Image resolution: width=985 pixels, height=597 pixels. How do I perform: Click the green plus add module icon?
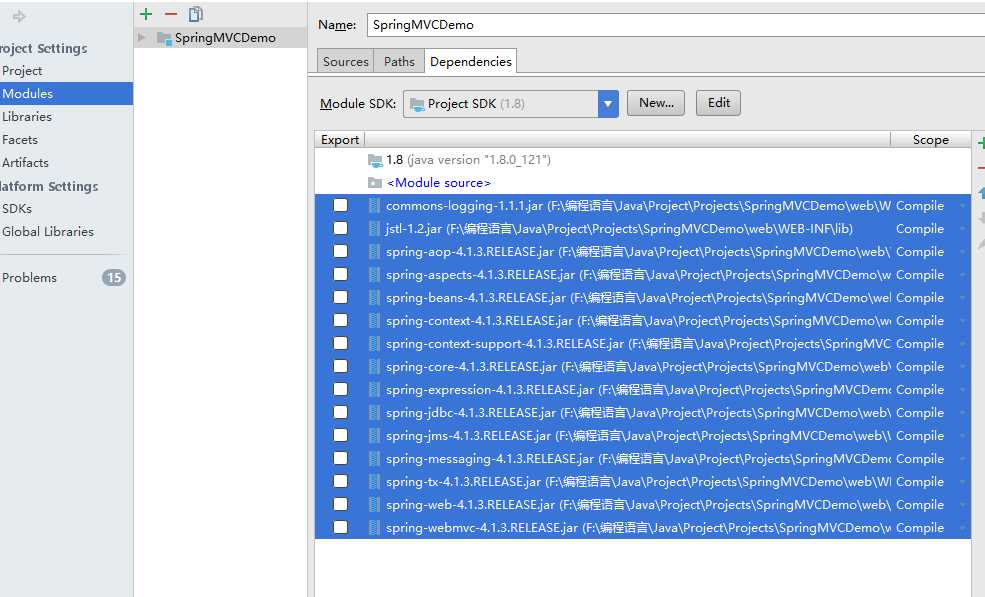point(146,14)
